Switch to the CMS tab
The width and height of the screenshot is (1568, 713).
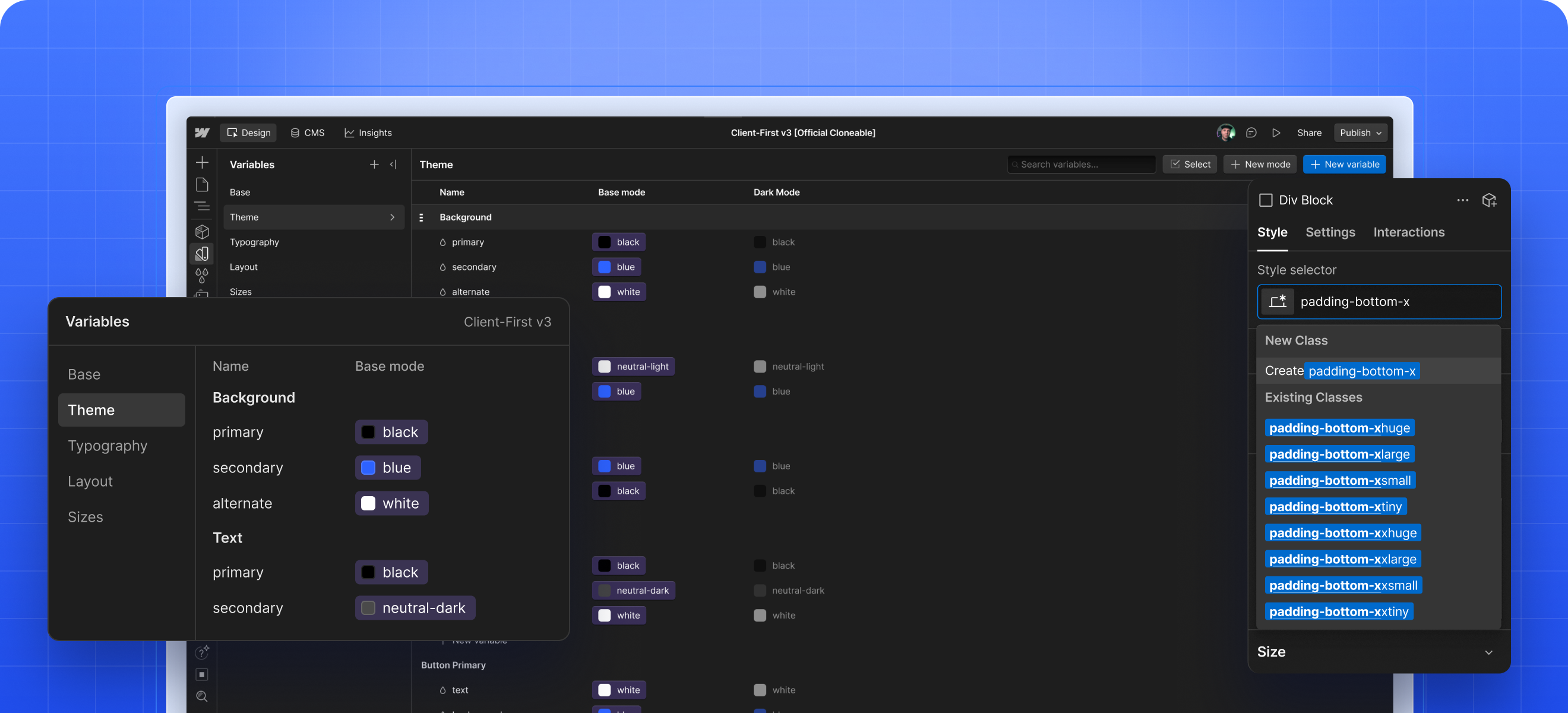(x=308, y=132)
